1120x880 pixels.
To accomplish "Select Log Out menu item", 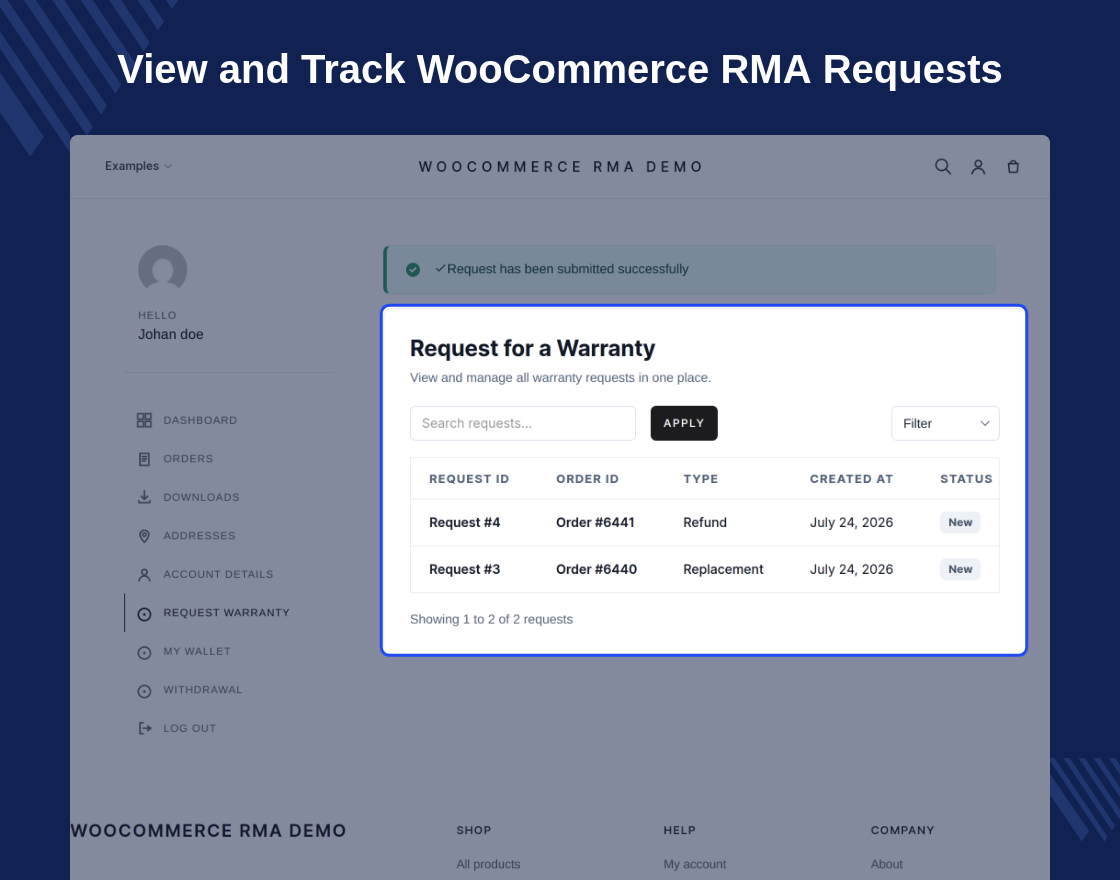I will (189, 729).
